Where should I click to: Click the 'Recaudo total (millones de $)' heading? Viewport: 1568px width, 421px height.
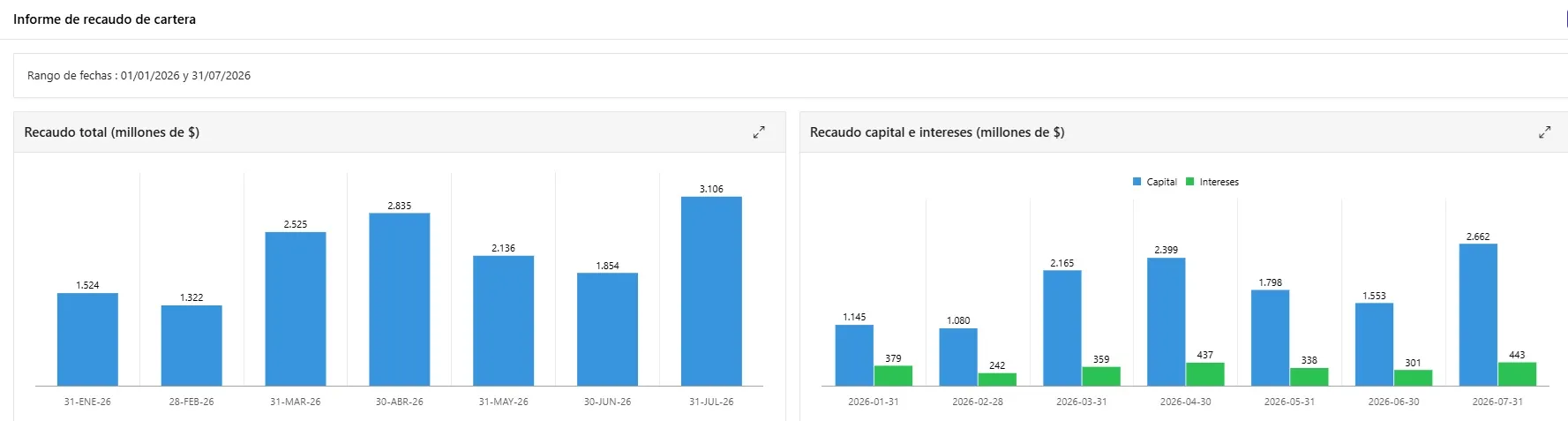[112, 132]
